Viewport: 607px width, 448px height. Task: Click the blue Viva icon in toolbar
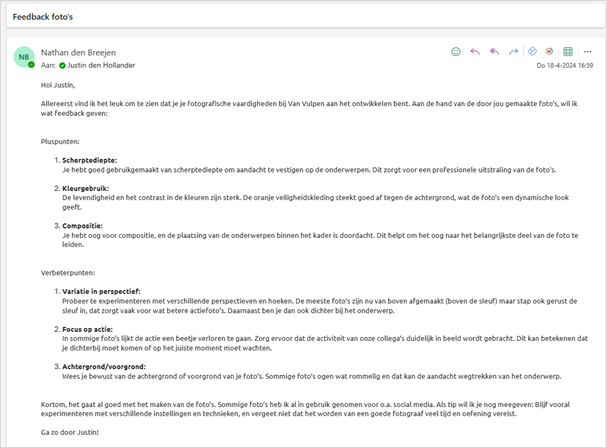click(533, 51)
